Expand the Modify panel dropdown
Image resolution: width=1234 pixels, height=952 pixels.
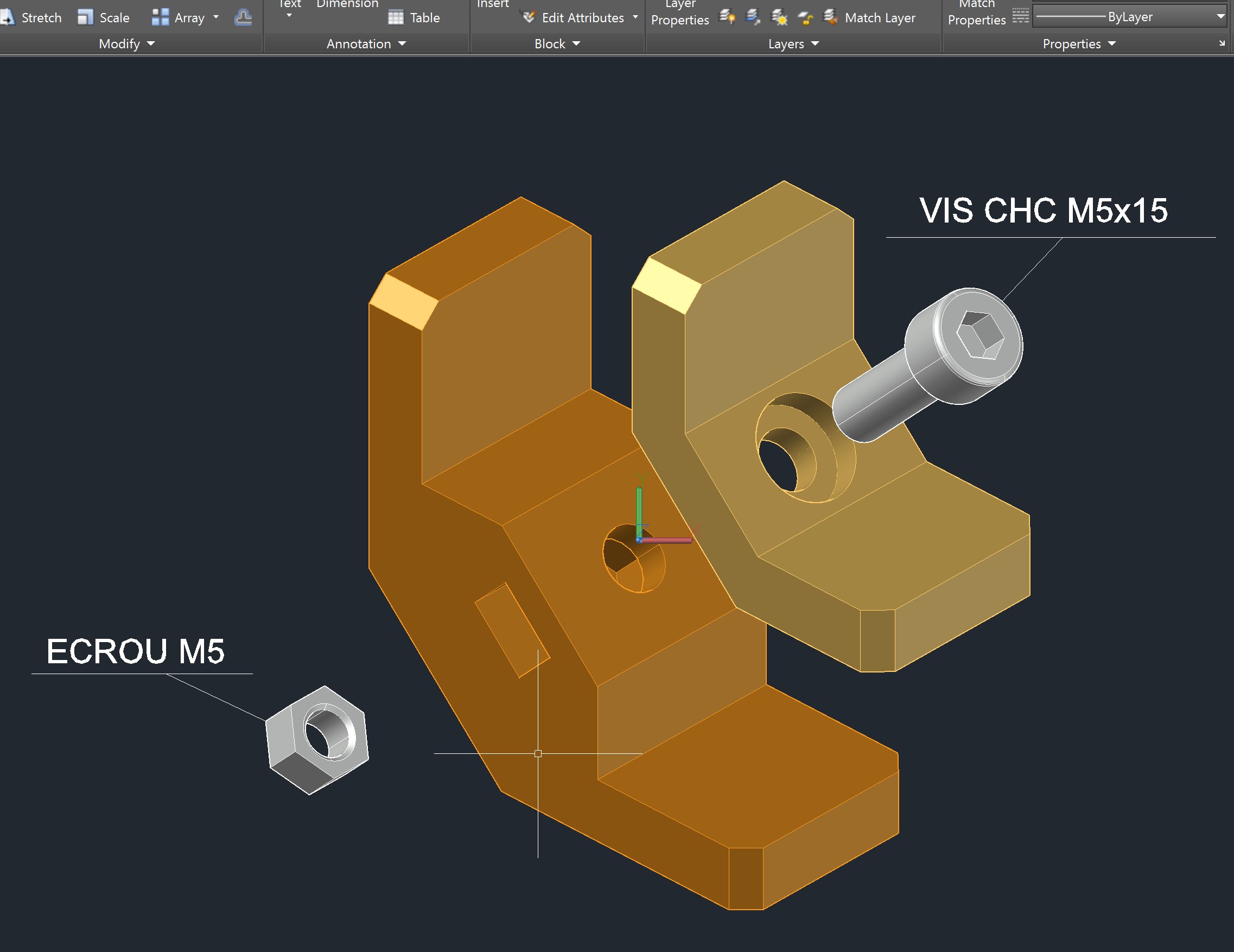click(x=150, y=43)
